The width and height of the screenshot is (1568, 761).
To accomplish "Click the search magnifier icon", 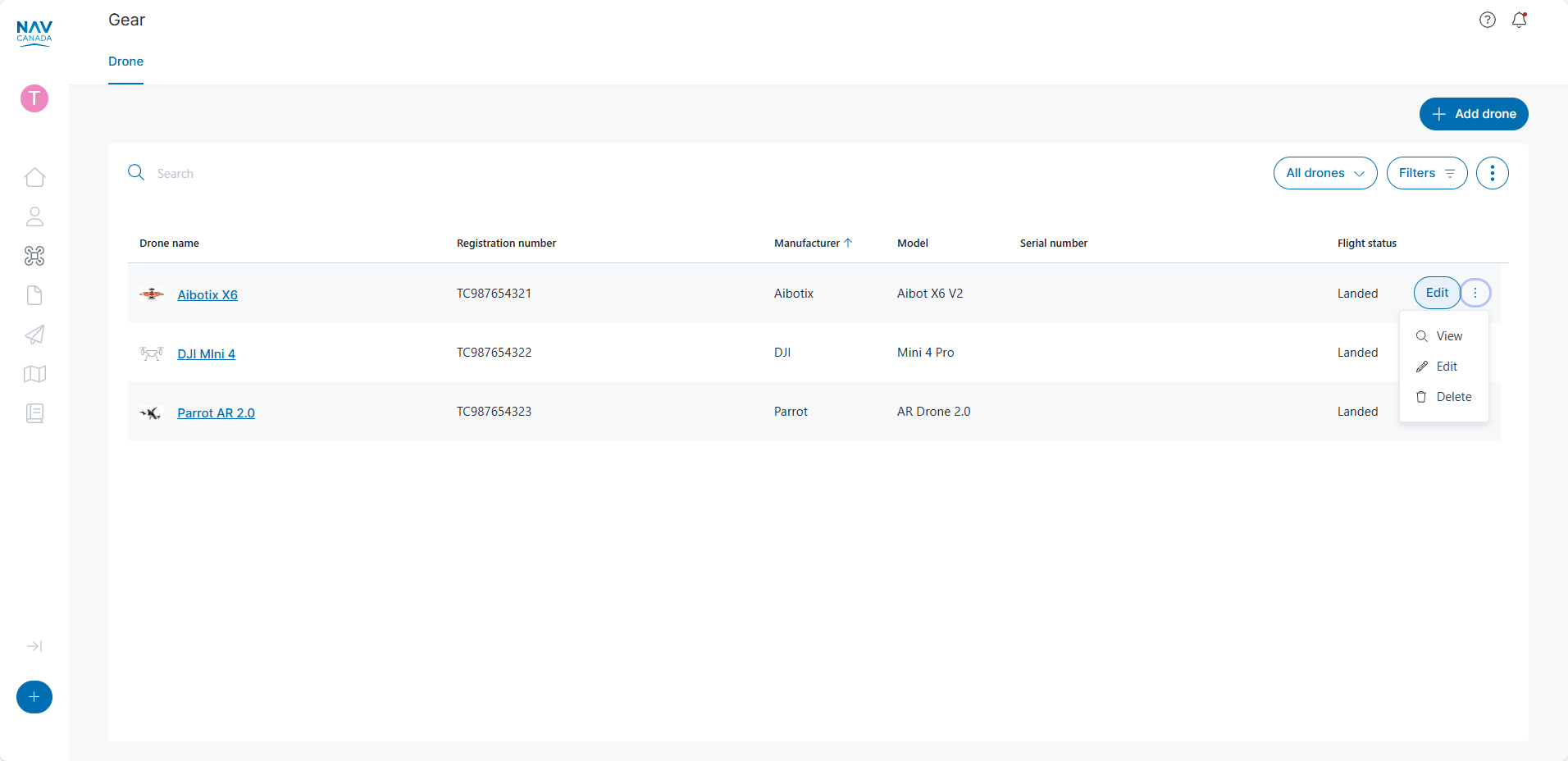I will tap(136, 172).
